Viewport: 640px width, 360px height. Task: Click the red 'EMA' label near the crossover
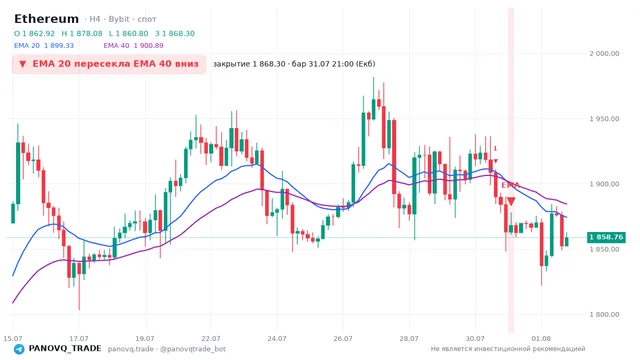pos(510,185)
